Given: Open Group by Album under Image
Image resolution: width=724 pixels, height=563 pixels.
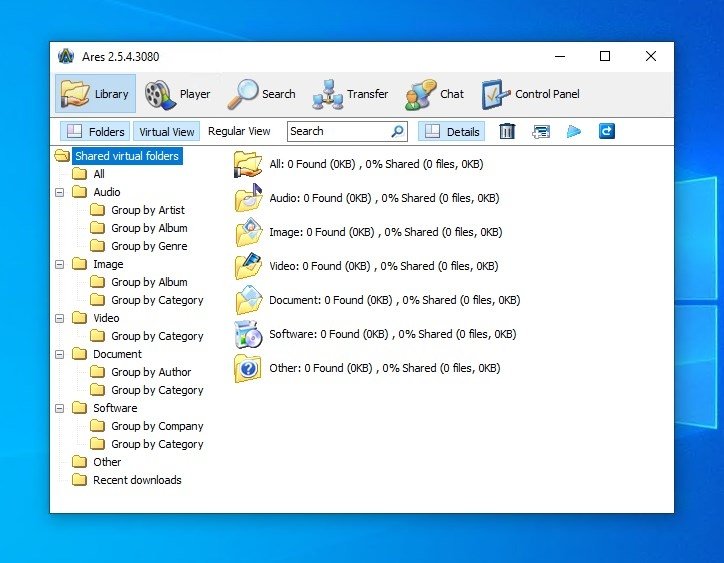Looking at the screenshot, I should point(149,282).
